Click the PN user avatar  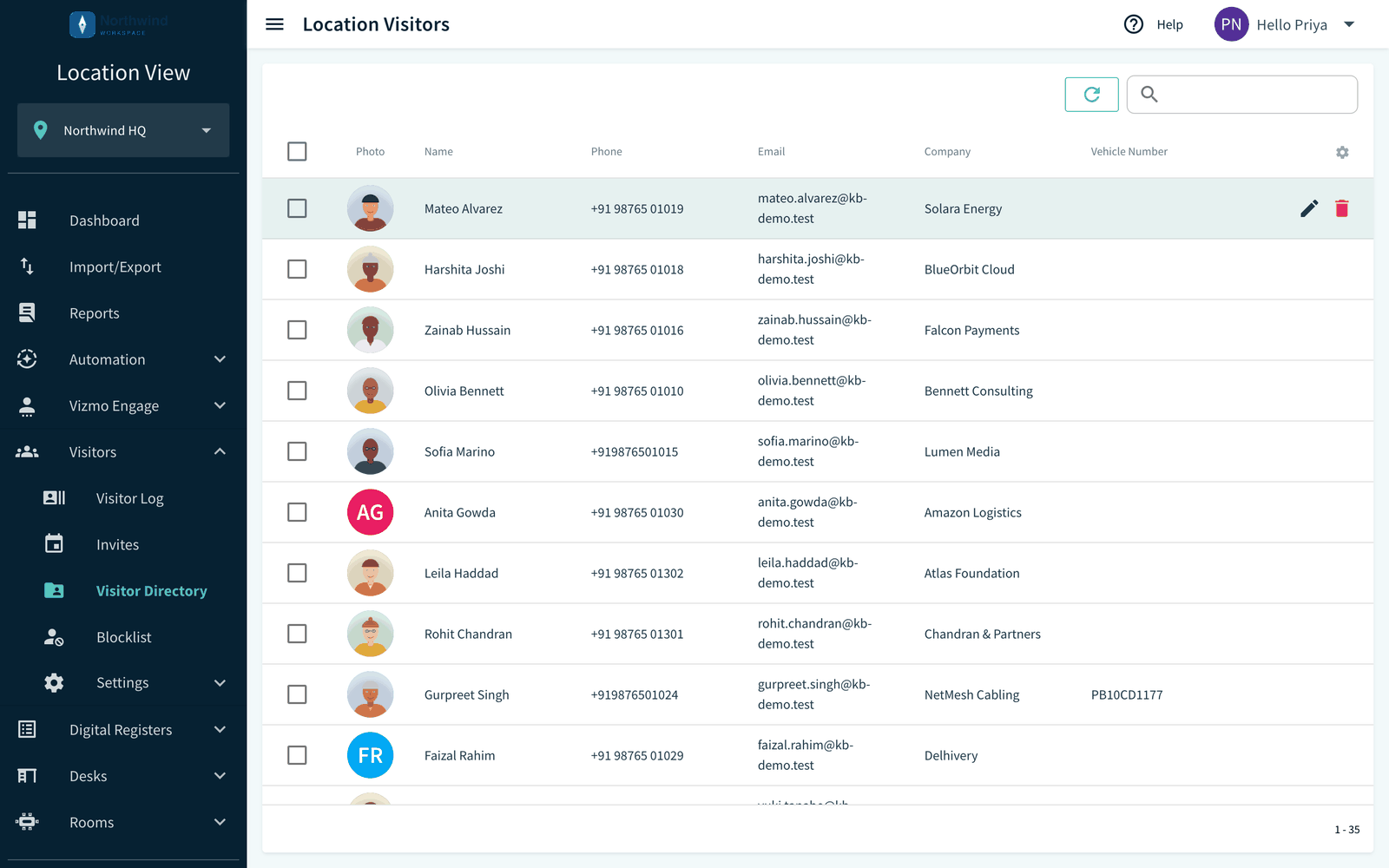[1231, 24]
